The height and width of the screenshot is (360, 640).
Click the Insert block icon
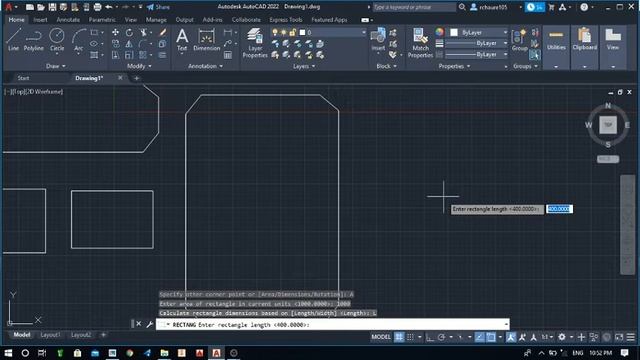(378, 40)
